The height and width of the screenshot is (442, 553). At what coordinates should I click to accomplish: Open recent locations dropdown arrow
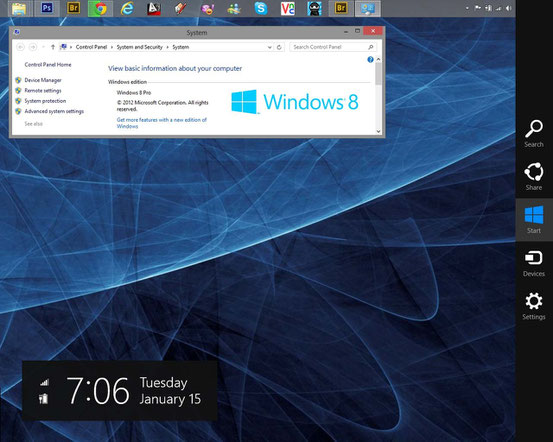click(43, 47)
